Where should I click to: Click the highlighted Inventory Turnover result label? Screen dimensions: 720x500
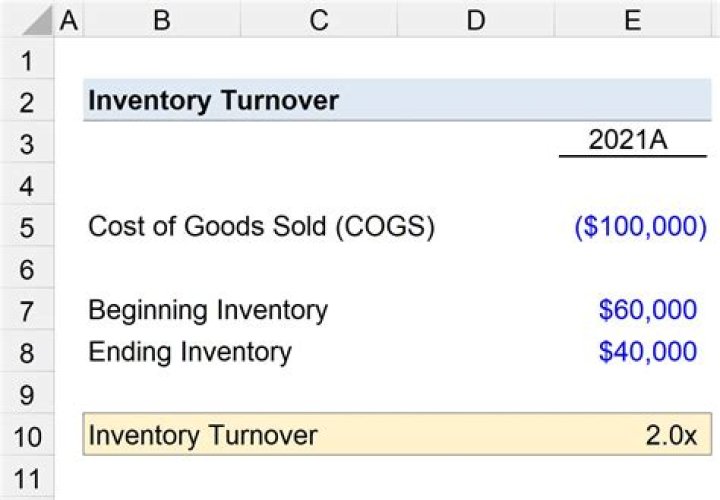click(203, 435)
